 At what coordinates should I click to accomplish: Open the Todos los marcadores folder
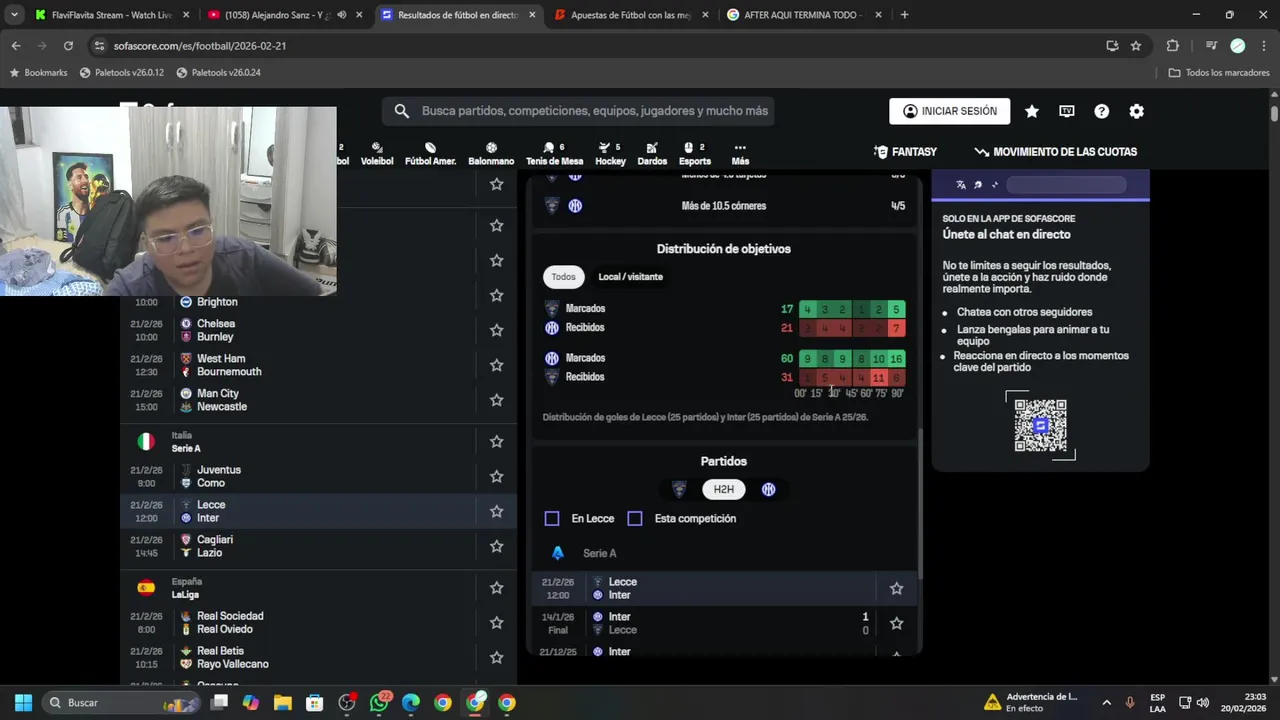click(x=1219, y=73)
